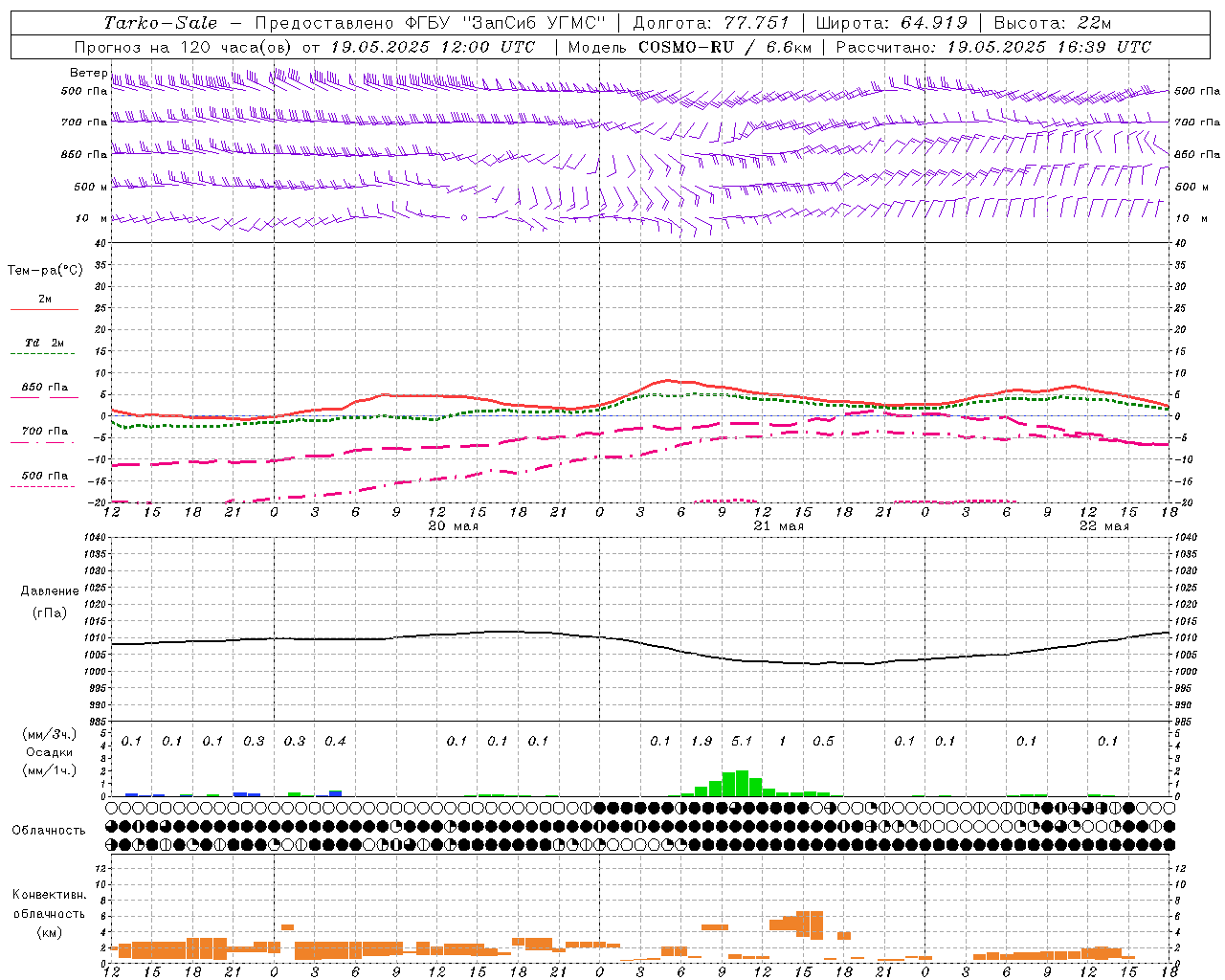
Task: Click the "Долгота: 77.751" longitude value
Action: pyautogui.click(x=711, y=23)
